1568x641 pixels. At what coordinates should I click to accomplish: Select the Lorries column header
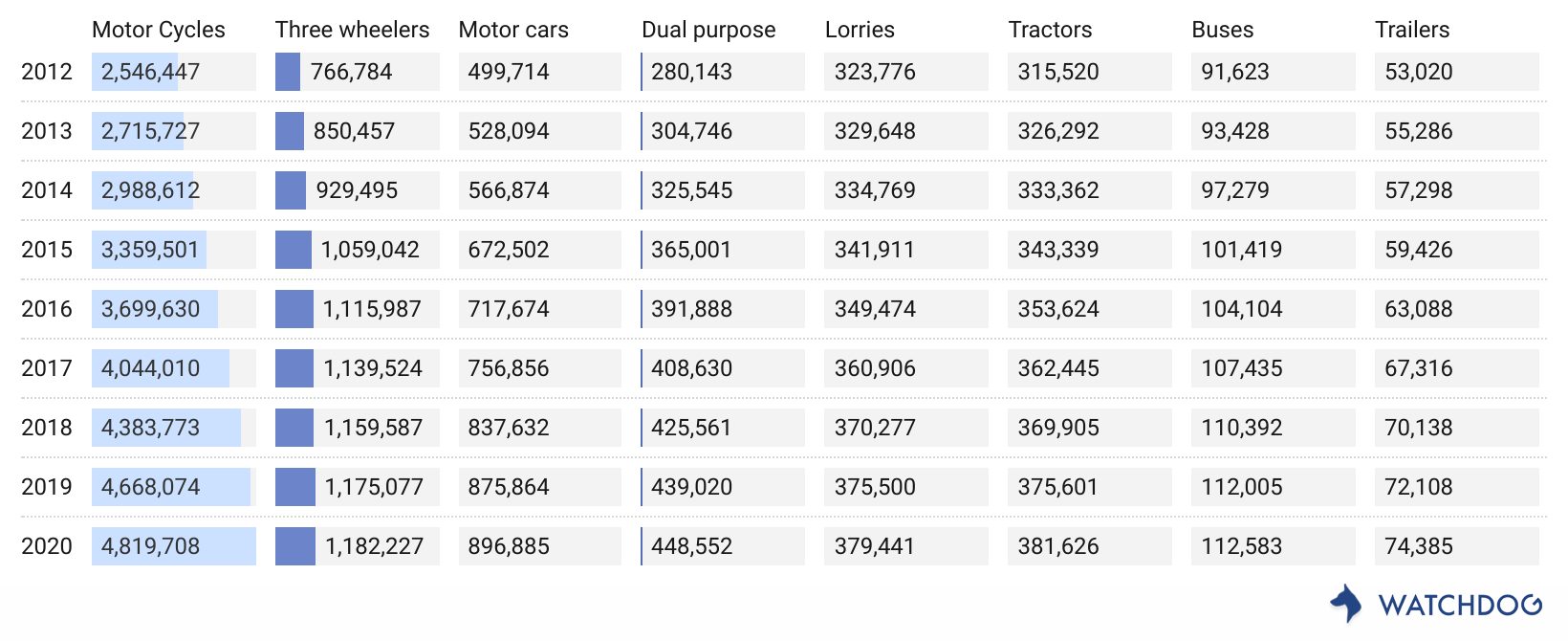coord(860,30)
